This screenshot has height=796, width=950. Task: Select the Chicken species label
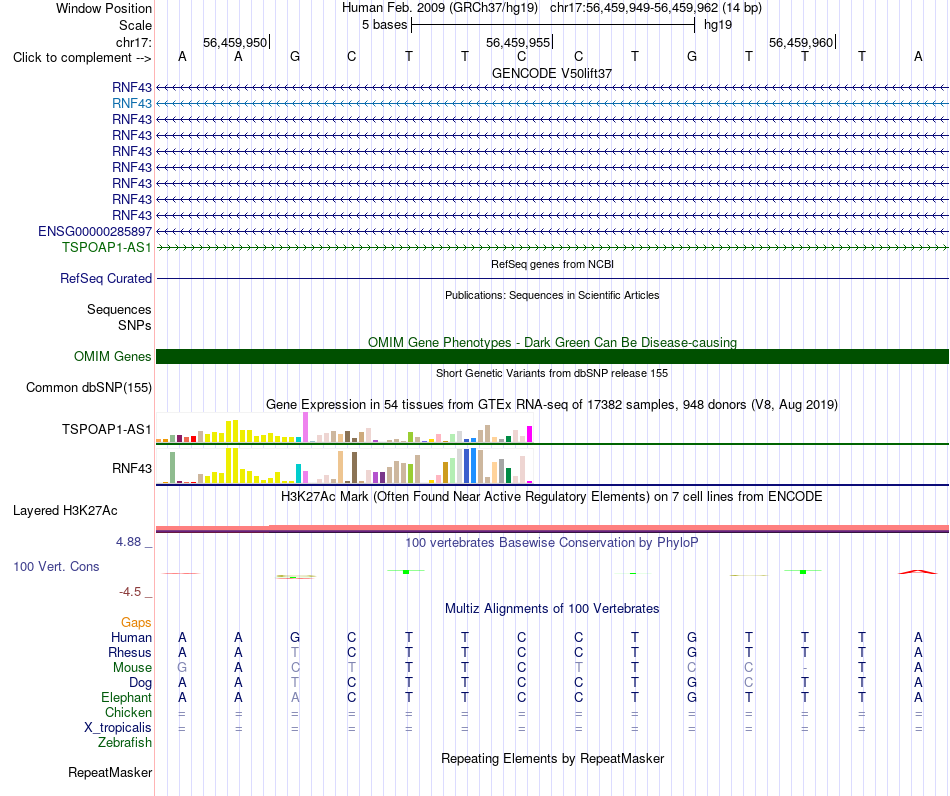pyautogui.click(x=128, y=712)
